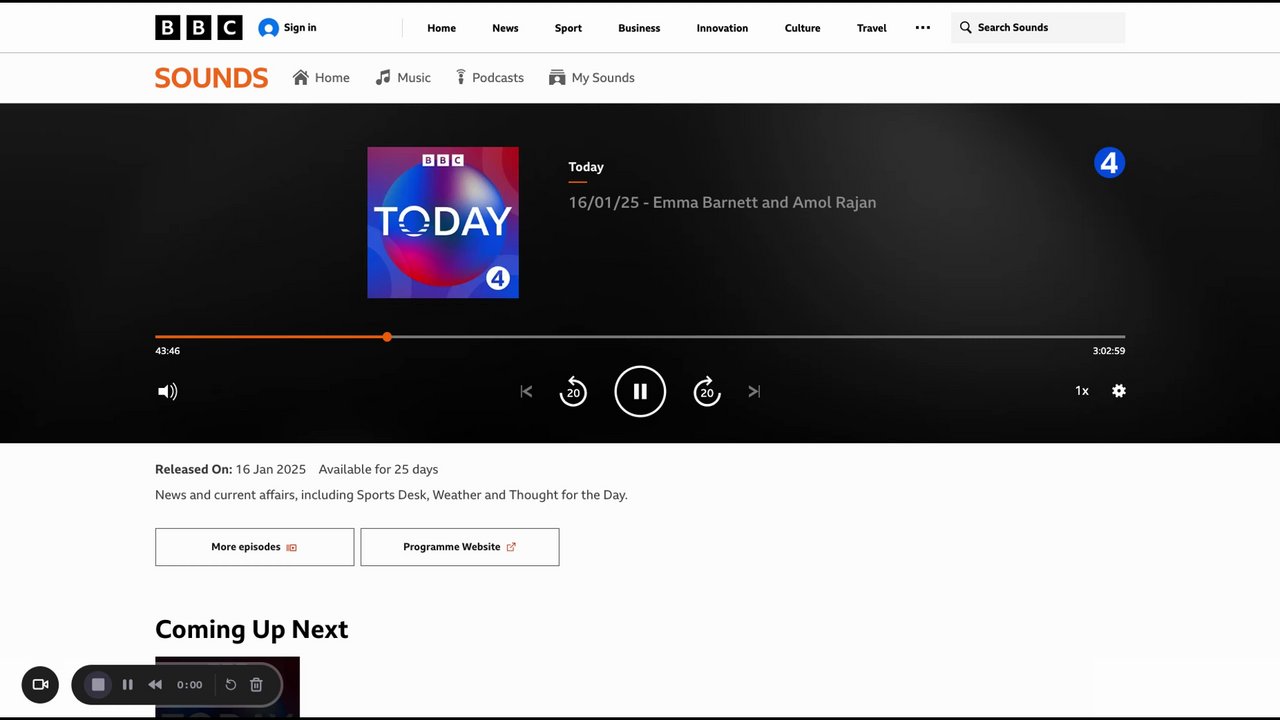Delete the screen recording
Screen dimensions: 1280x720
pyautogui.click(x=256, y=685)
